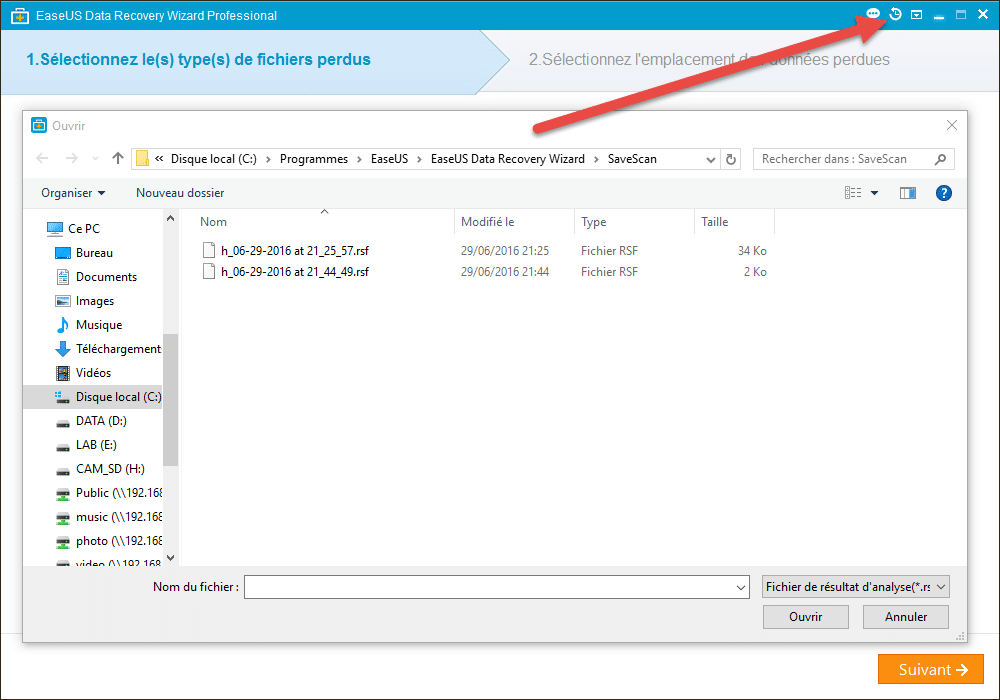This screenshot has height=700, width=1000.
Task: Open the blue help question mark
Action: pos(944,193)
